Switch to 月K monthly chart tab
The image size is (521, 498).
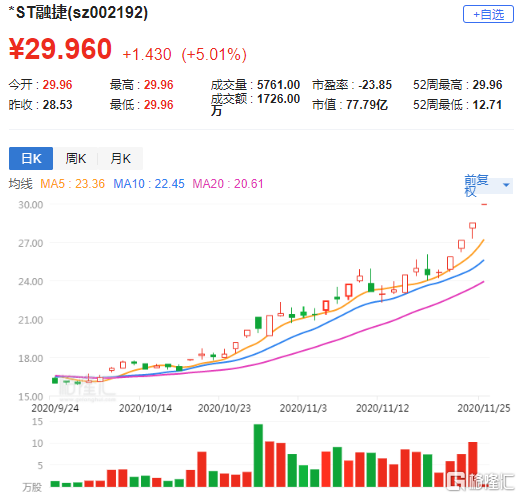point(121,158)
